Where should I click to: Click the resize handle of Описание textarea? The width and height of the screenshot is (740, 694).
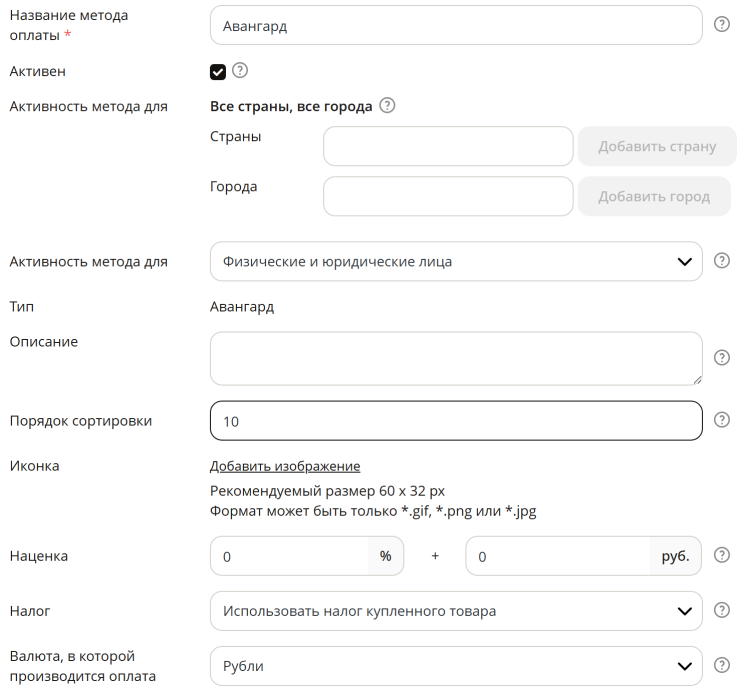click(697, 380)
